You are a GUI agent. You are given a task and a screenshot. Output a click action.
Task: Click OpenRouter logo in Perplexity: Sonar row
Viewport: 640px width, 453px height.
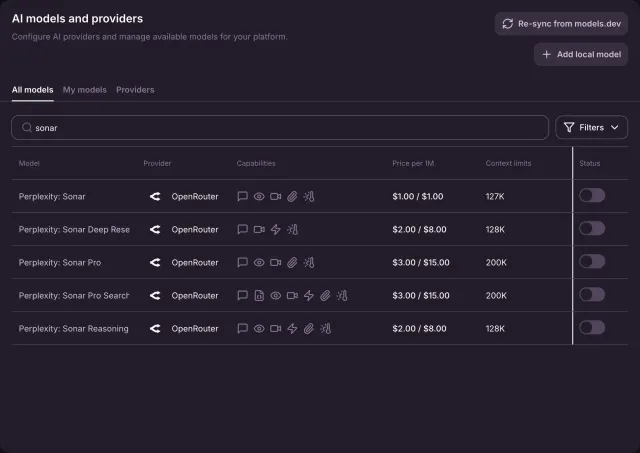tap(155, 196)
